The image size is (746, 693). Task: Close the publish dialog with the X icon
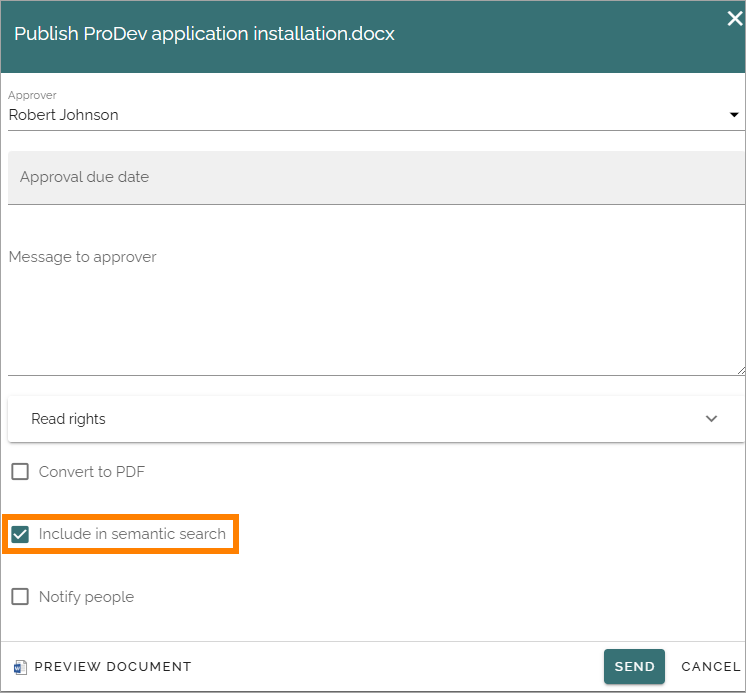(x=735, y=19)
